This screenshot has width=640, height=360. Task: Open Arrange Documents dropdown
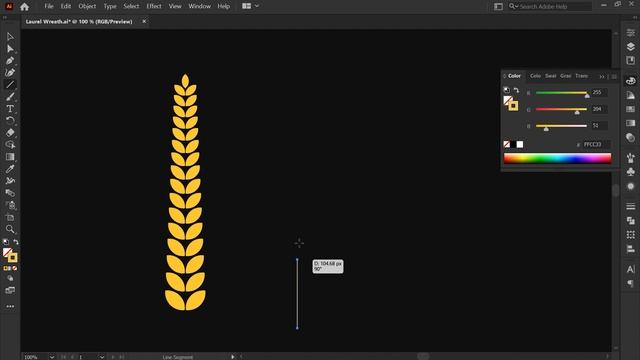tap(250, 6)
